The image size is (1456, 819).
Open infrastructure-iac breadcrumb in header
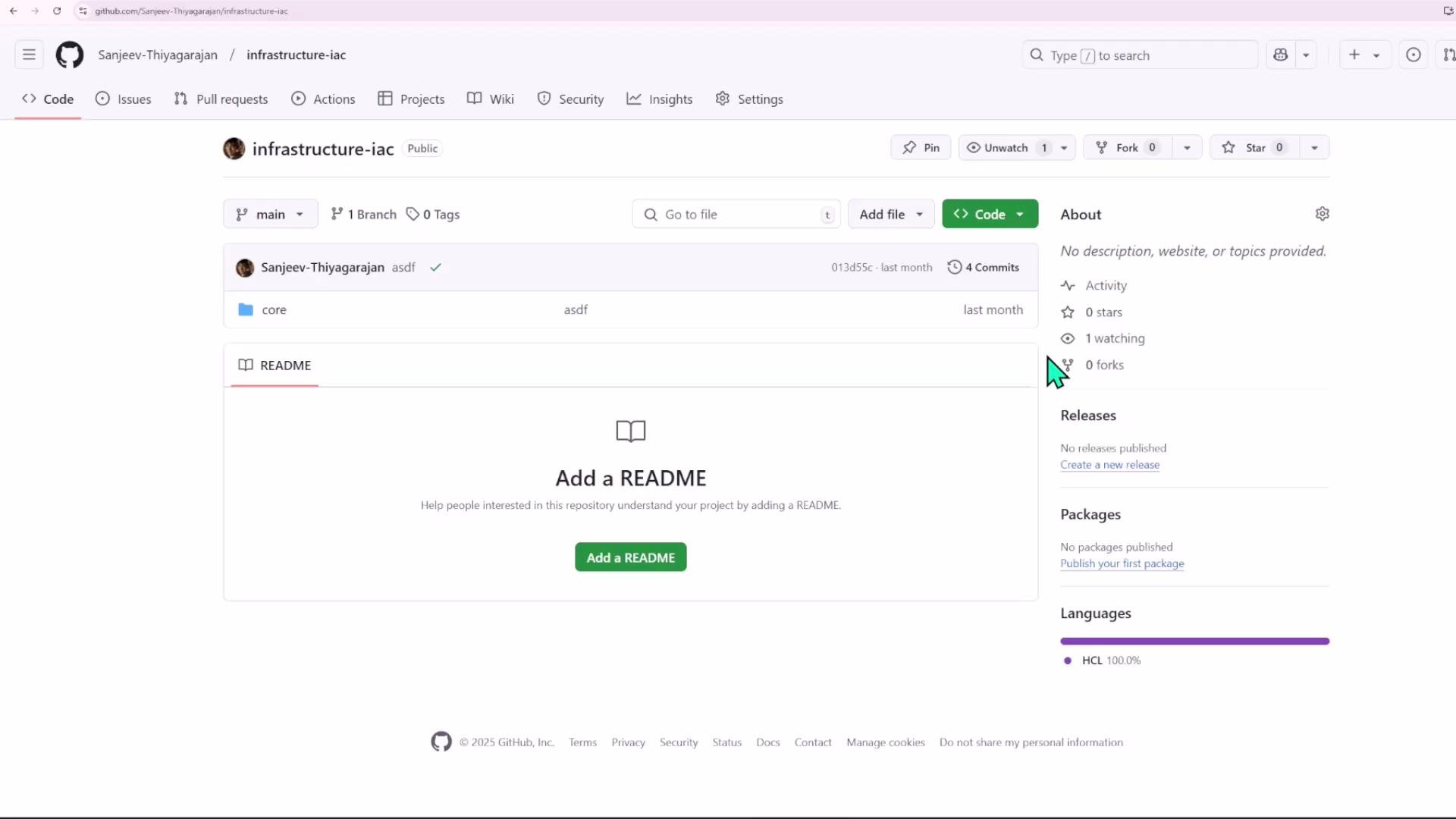point(296,55)
